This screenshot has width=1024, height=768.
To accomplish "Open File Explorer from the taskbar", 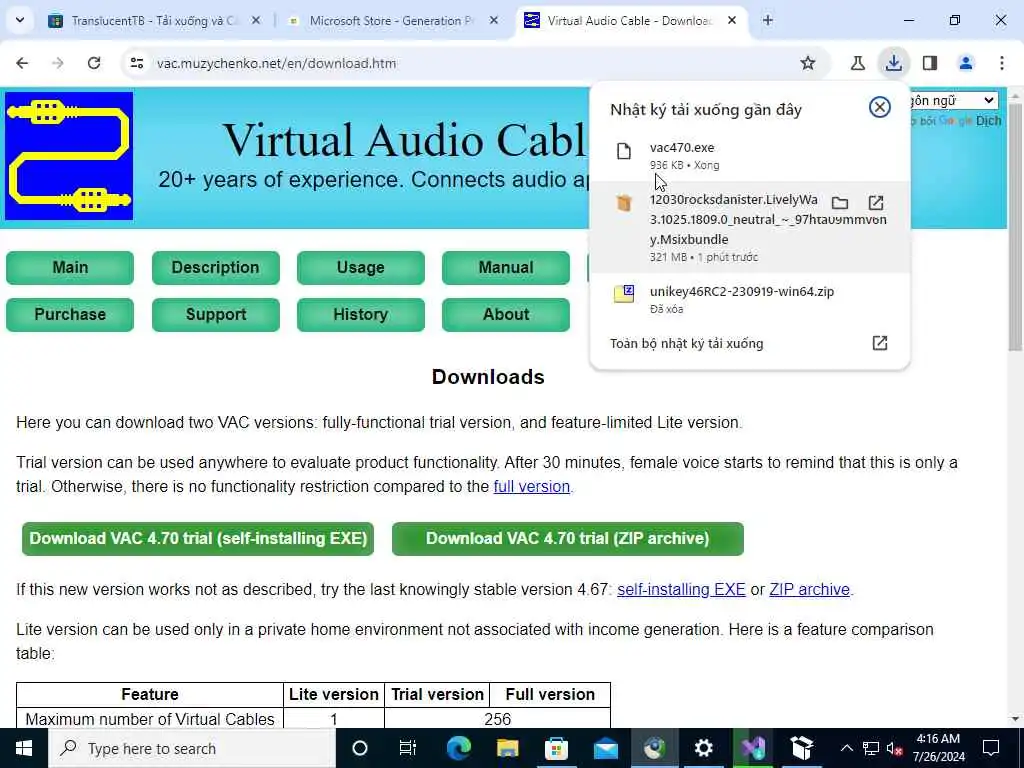I will [507, 748].
